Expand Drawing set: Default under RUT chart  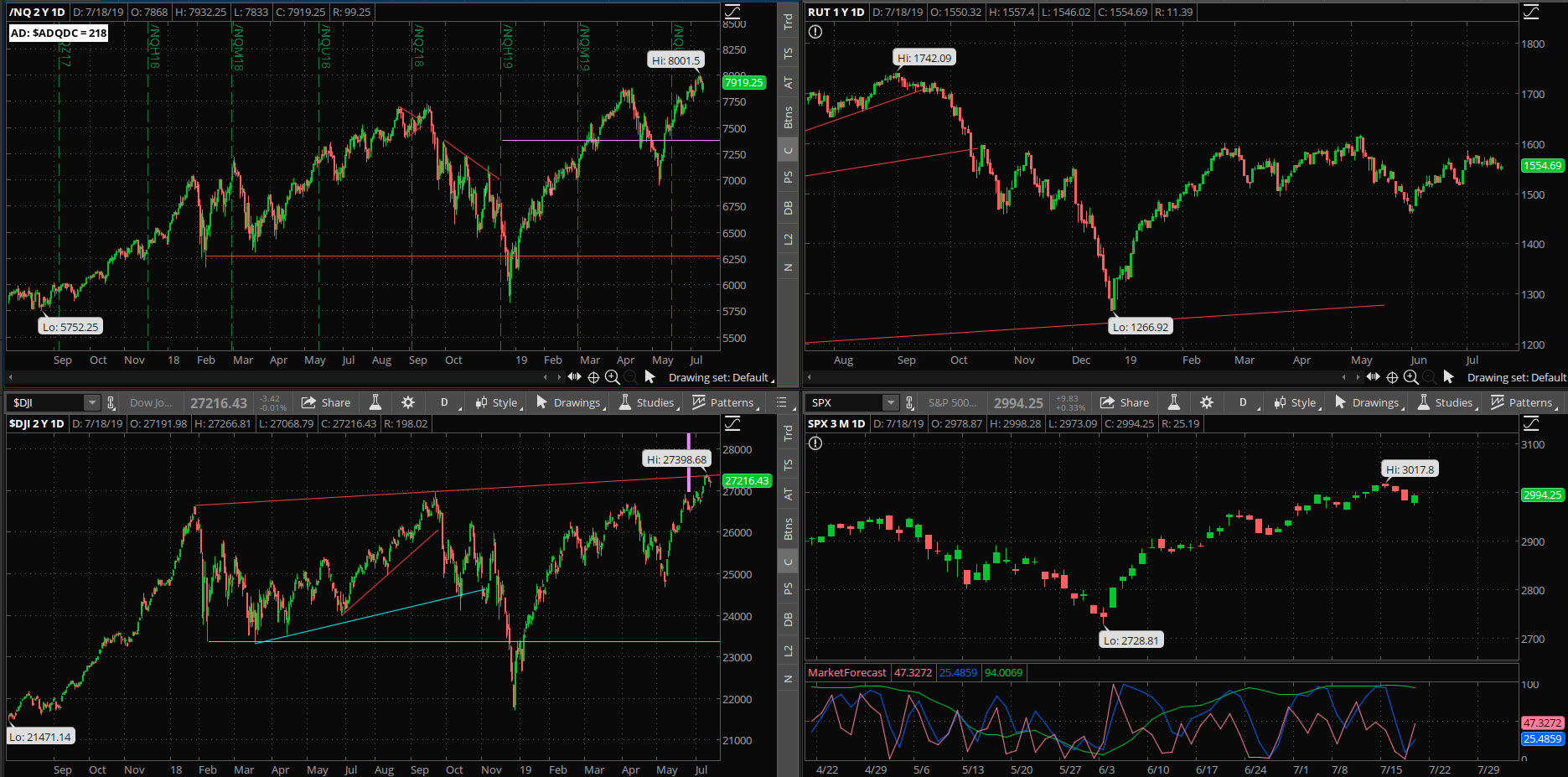pyautogui.click(x=1517, y=377)
